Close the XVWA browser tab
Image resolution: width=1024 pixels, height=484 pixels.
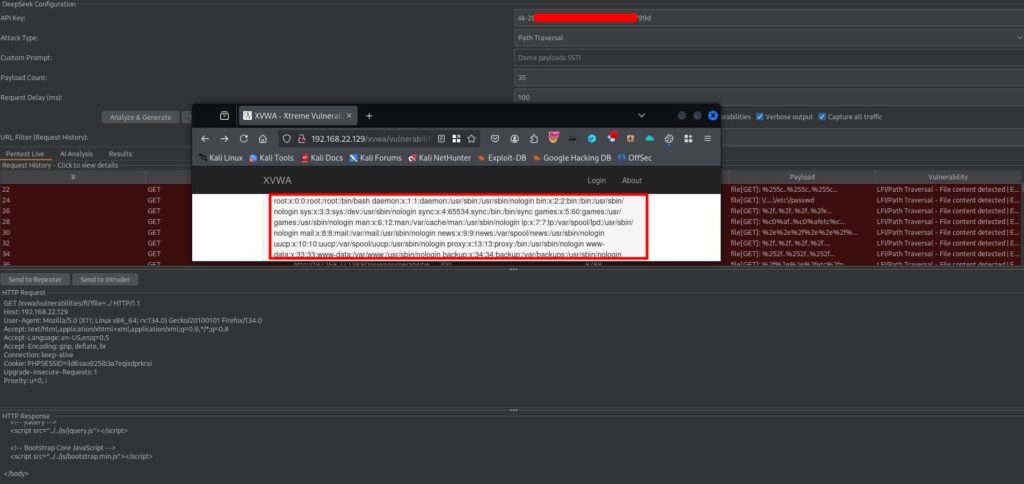[x=349, y=116]
